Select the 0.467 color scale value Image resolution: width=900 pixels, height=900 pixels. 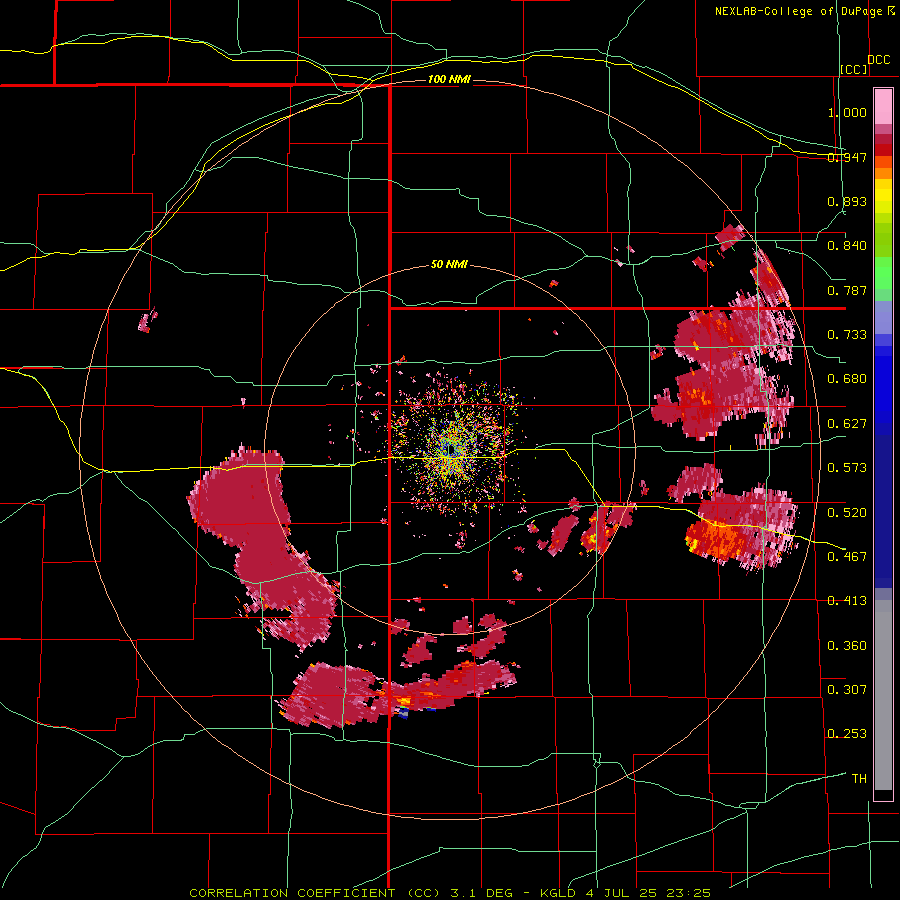pyautogui.click(x=847, y=556)
